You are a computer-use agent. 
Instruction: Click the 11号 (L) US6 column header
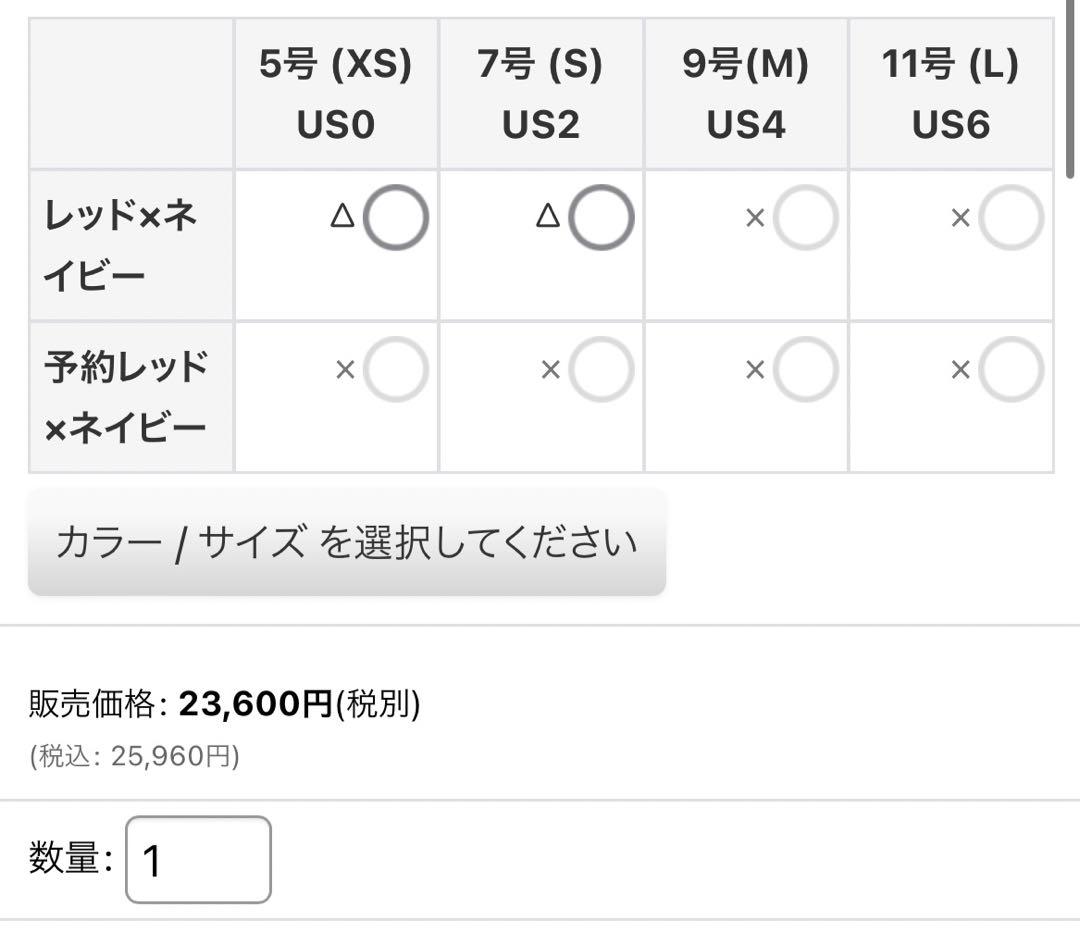pos(951,94)
